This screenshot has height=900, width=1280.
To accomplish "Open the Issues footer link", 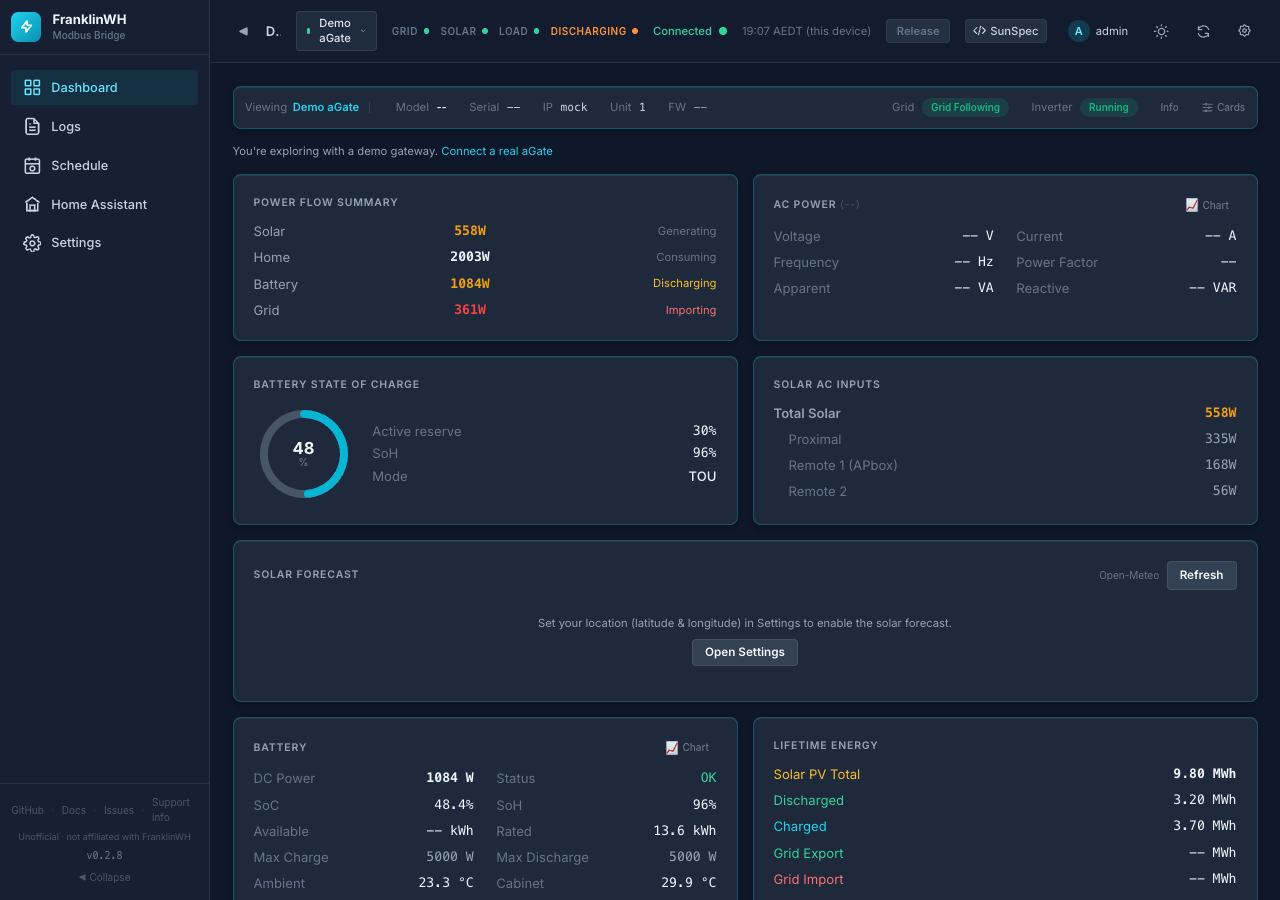I will [119, 810].
